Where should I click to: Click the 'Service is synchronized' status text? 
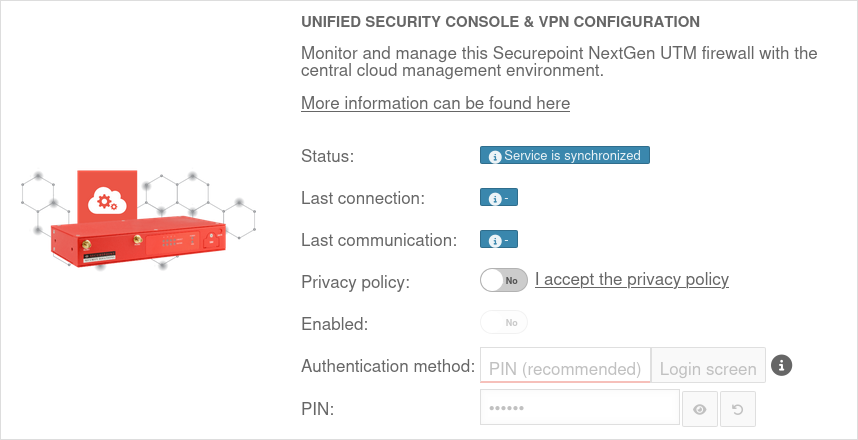pyautogui.click(x=572, y=156)
